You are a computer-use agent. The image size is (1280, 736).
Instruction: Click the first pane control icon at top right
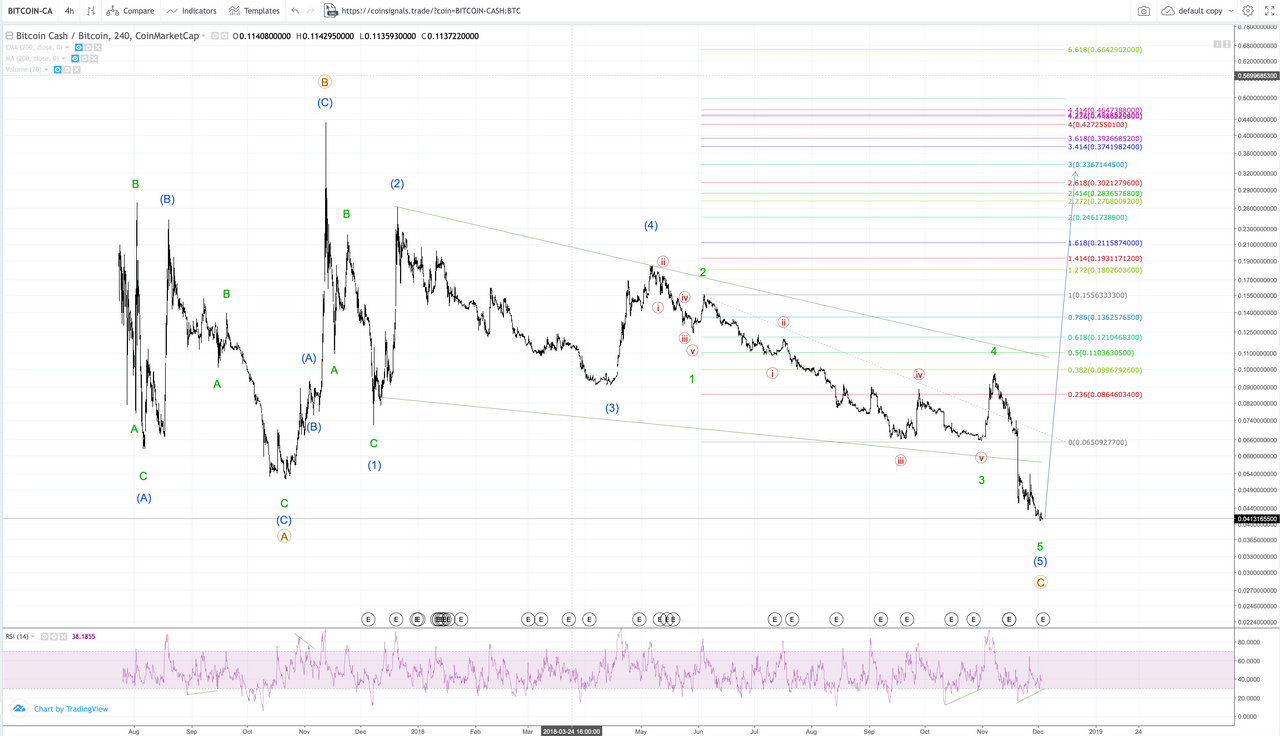coord(1216,44)
